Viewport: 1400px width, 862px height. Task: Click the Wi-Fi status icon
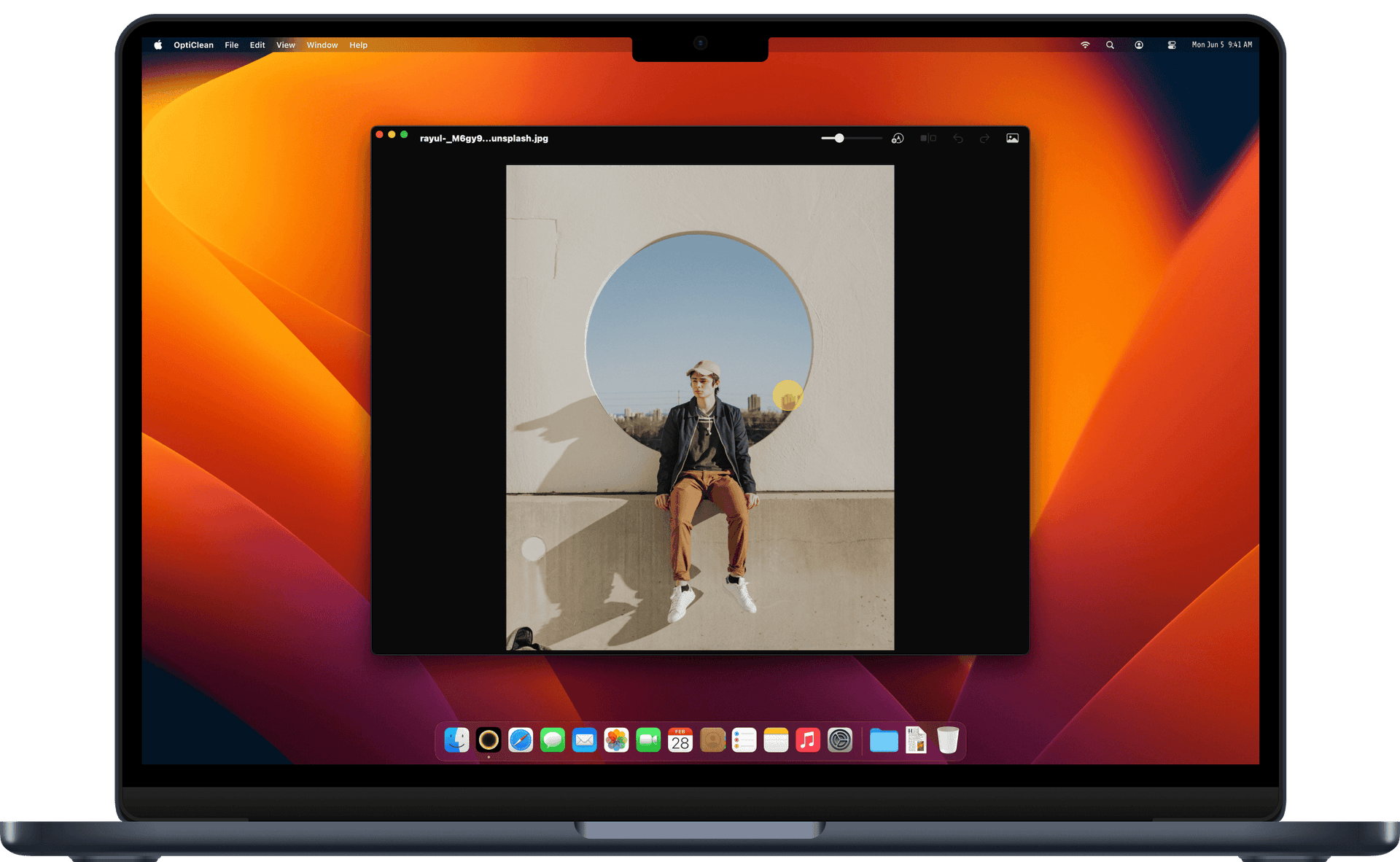[1085, 45]
